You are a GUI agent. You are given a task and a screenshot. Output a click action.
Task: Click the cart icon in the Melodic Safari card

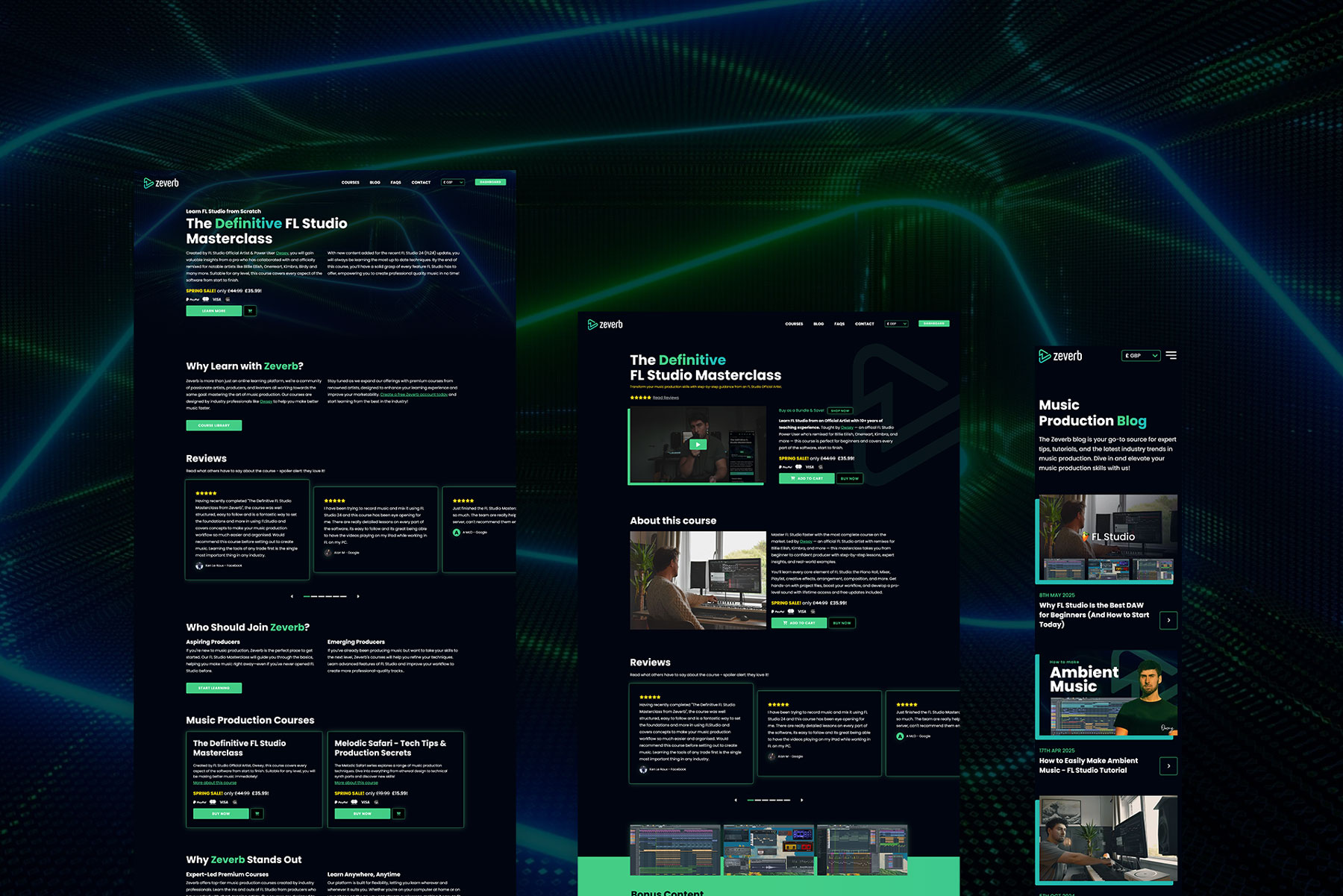click(x=399, y=814)
